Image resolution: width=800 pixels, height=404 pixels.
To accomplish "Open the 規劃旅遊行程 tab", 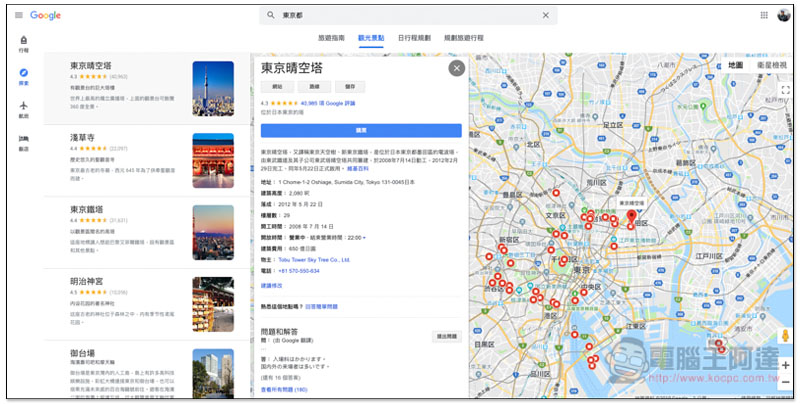I will (464, 38).
